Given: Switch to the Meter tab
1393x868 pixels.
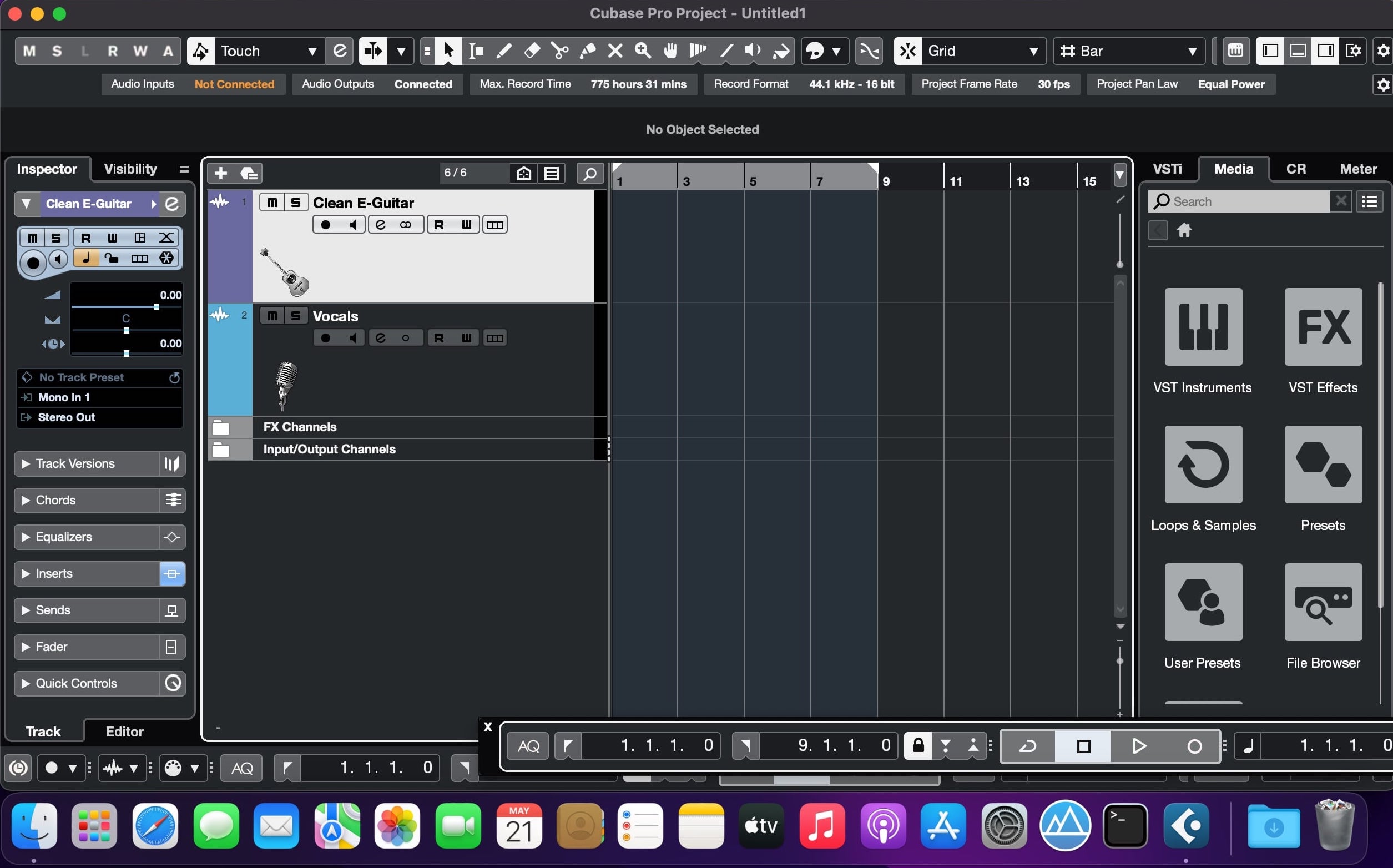Looking at the screenshot, I should tap(1358, 168).
